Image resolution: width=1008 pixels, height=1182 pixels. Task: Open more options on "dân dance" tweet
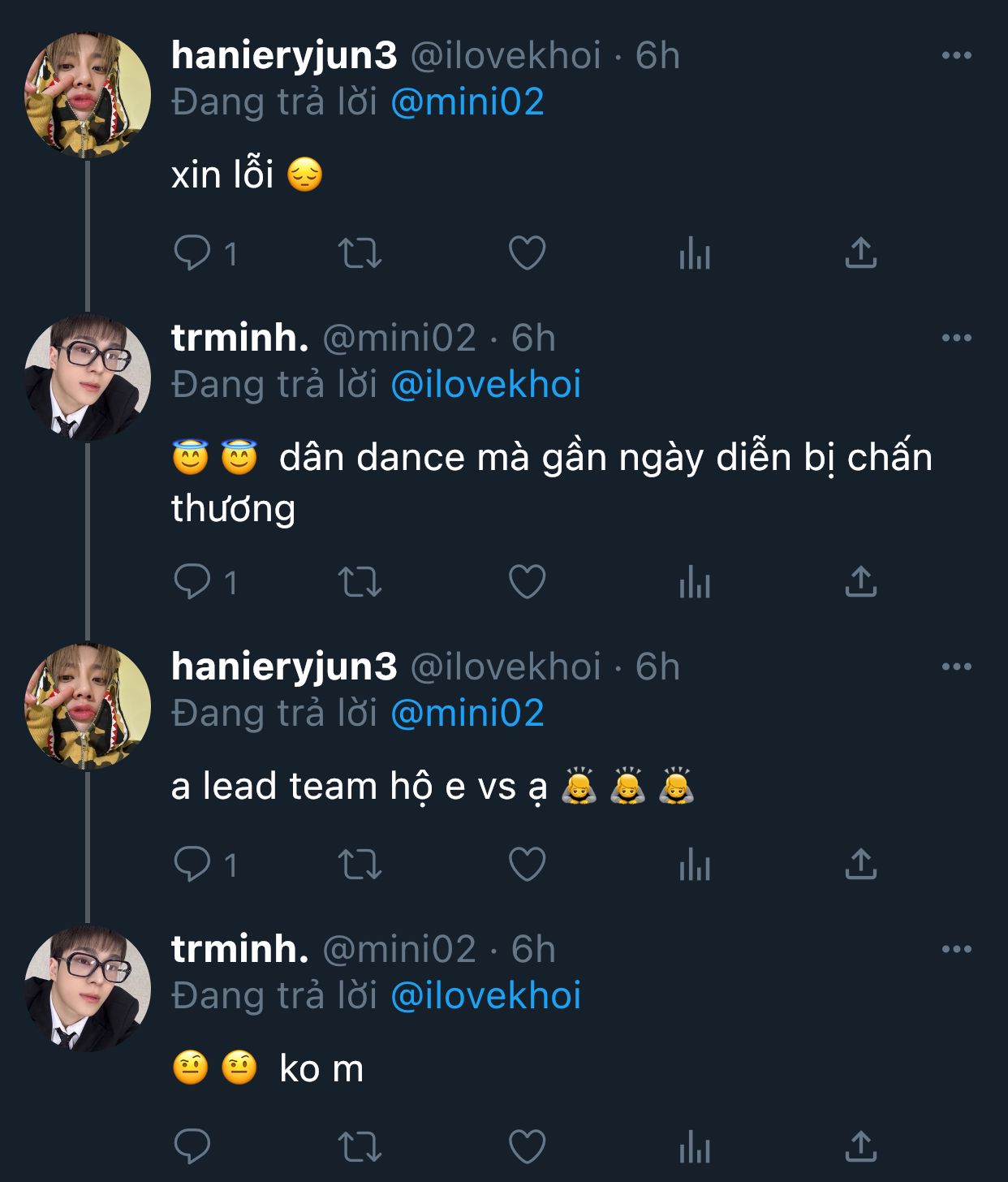pos(956,338)
